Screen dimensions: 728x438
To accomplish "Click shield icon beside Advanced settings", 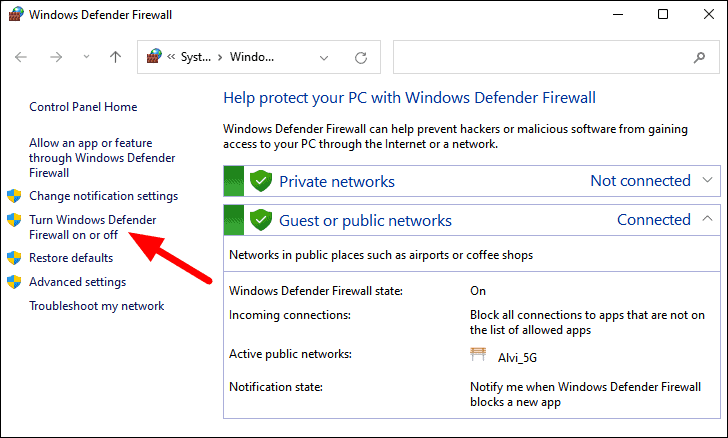I will [x=14, y=281].
